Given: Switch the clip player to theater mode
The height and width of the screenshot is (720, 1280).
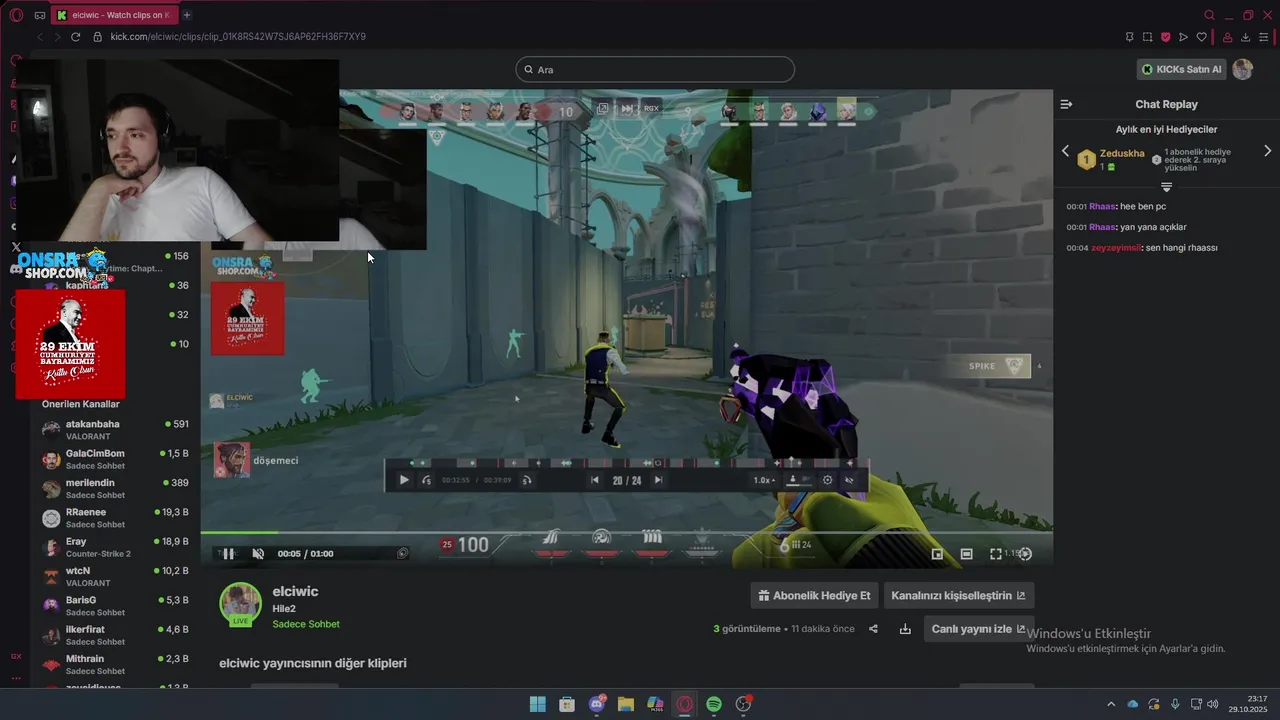Looking at the screenshot, I should 966,553.
